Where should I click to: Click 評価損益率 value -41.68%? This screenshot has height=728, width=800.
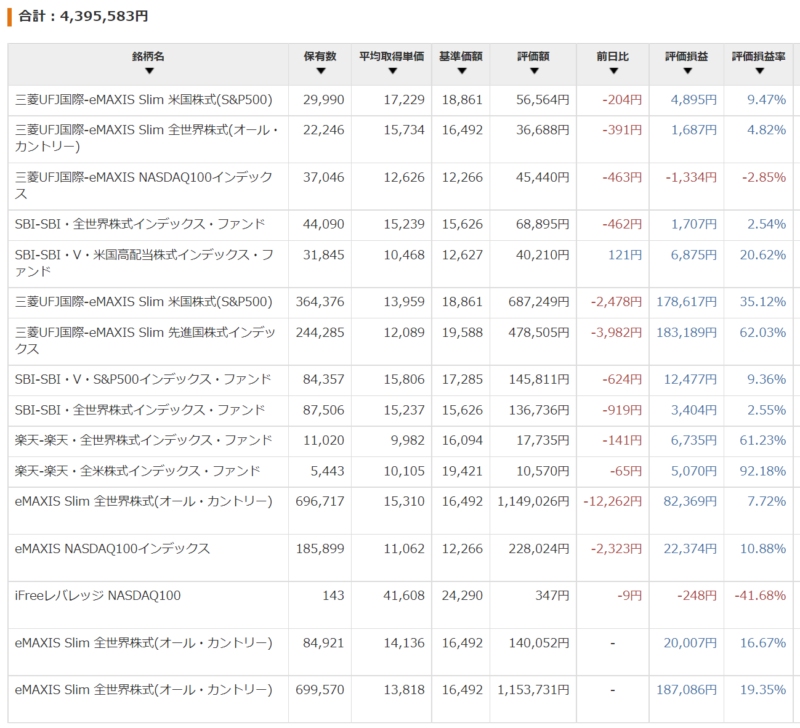coord(760,596)
